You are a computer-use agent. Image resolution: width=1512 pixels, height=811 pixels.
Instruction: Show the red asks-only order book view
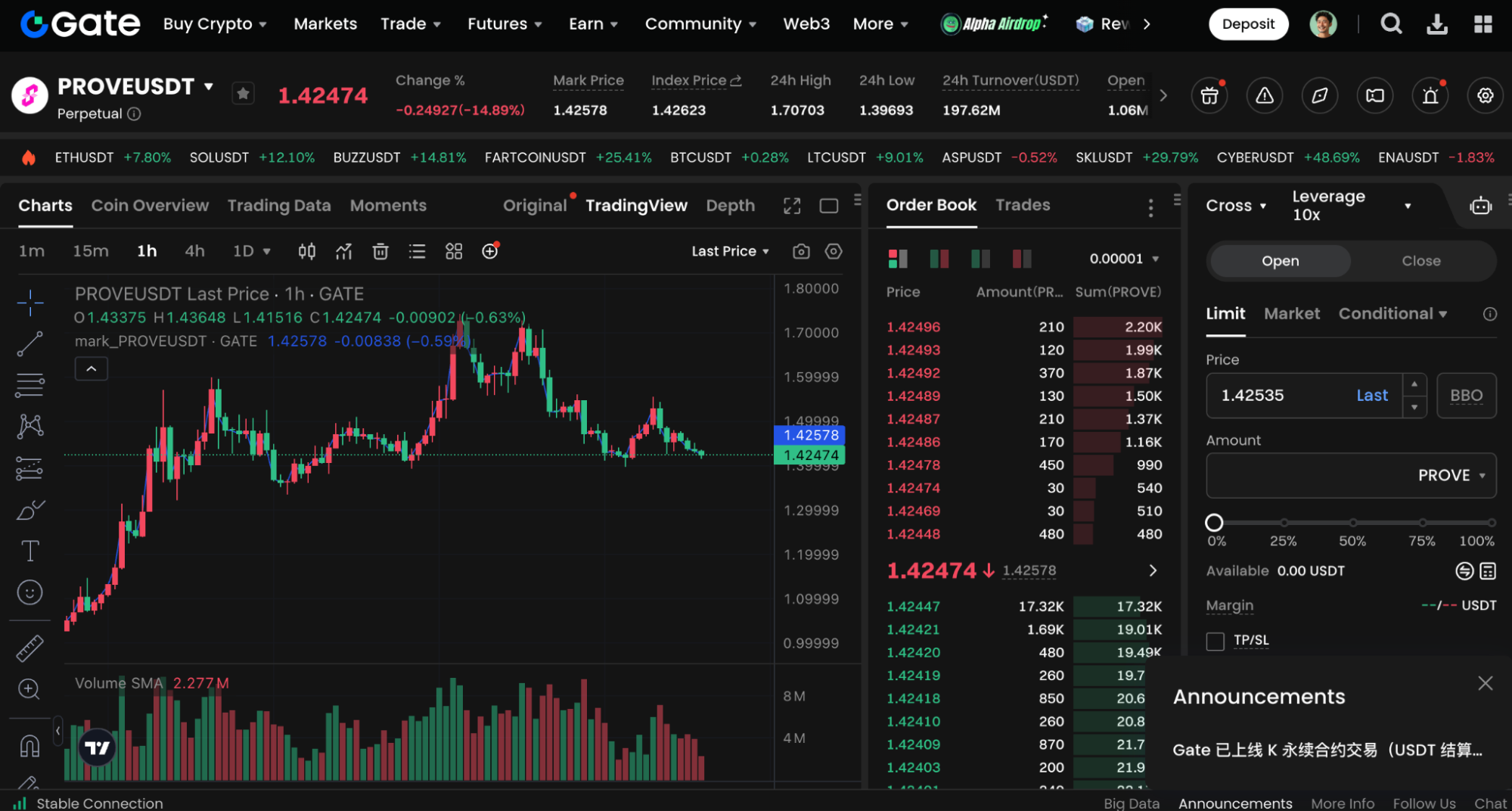click(1022, 259)
